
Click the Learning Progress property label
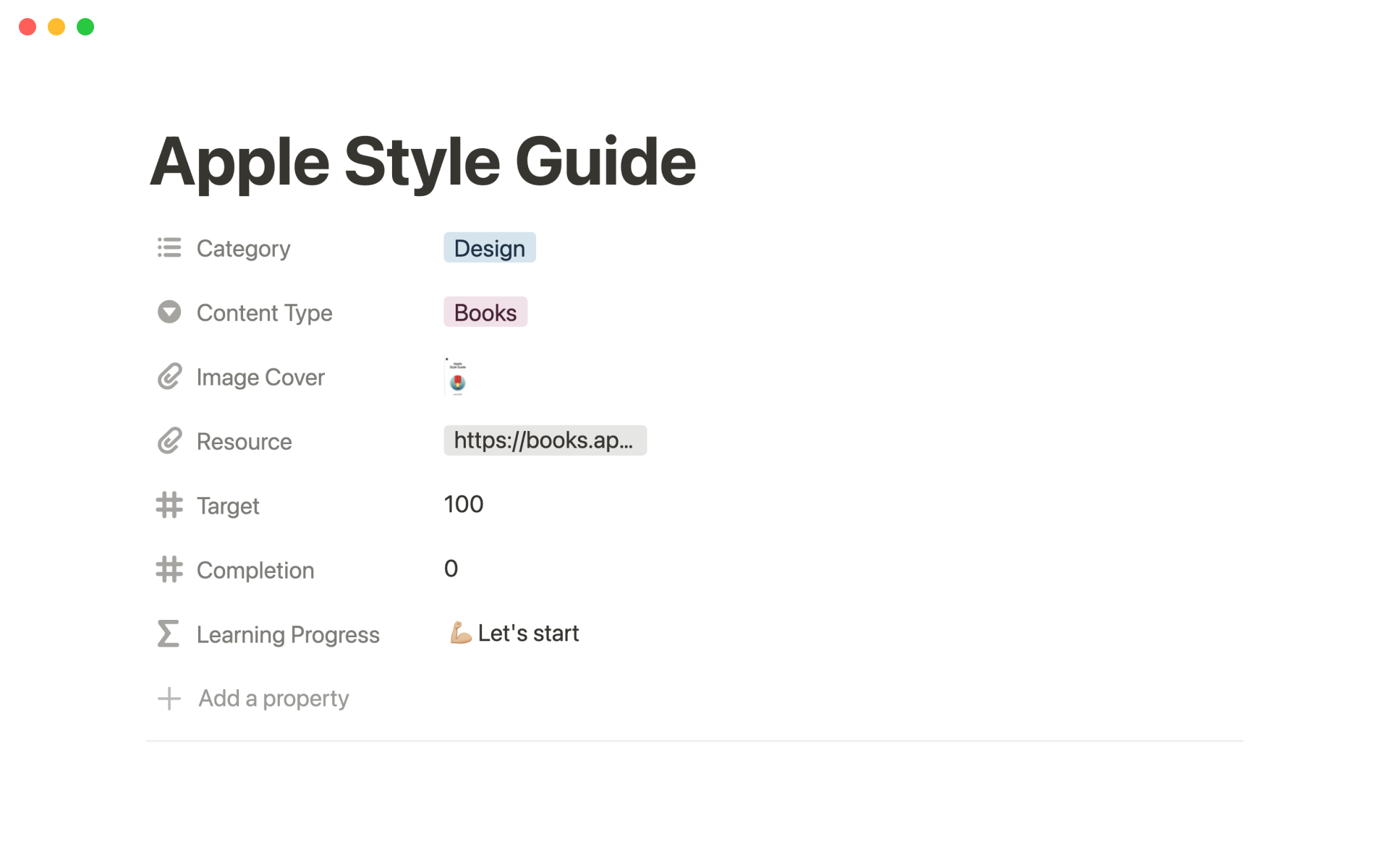(x=288, y=634)
